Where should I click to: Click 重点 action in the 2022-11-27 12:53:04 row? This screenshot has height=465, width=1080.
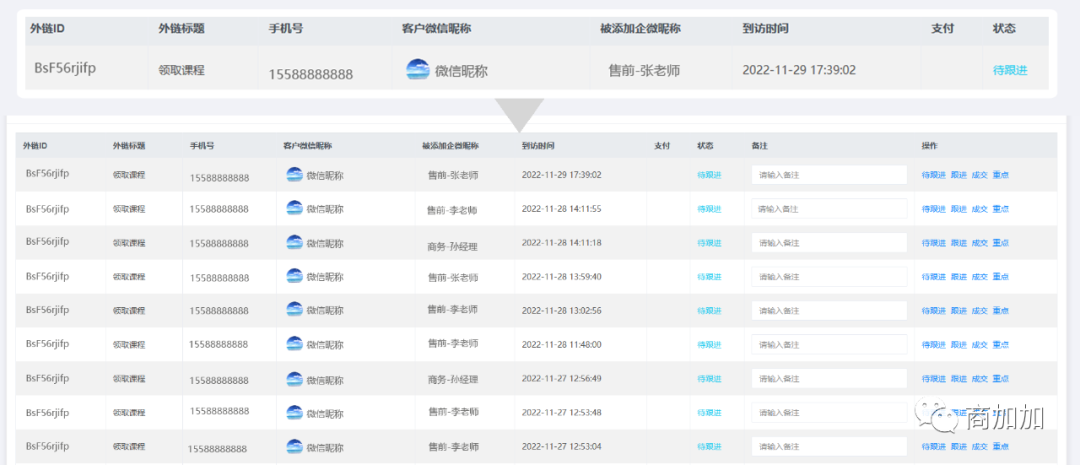pyautogui.click(x=1000, y=447)
